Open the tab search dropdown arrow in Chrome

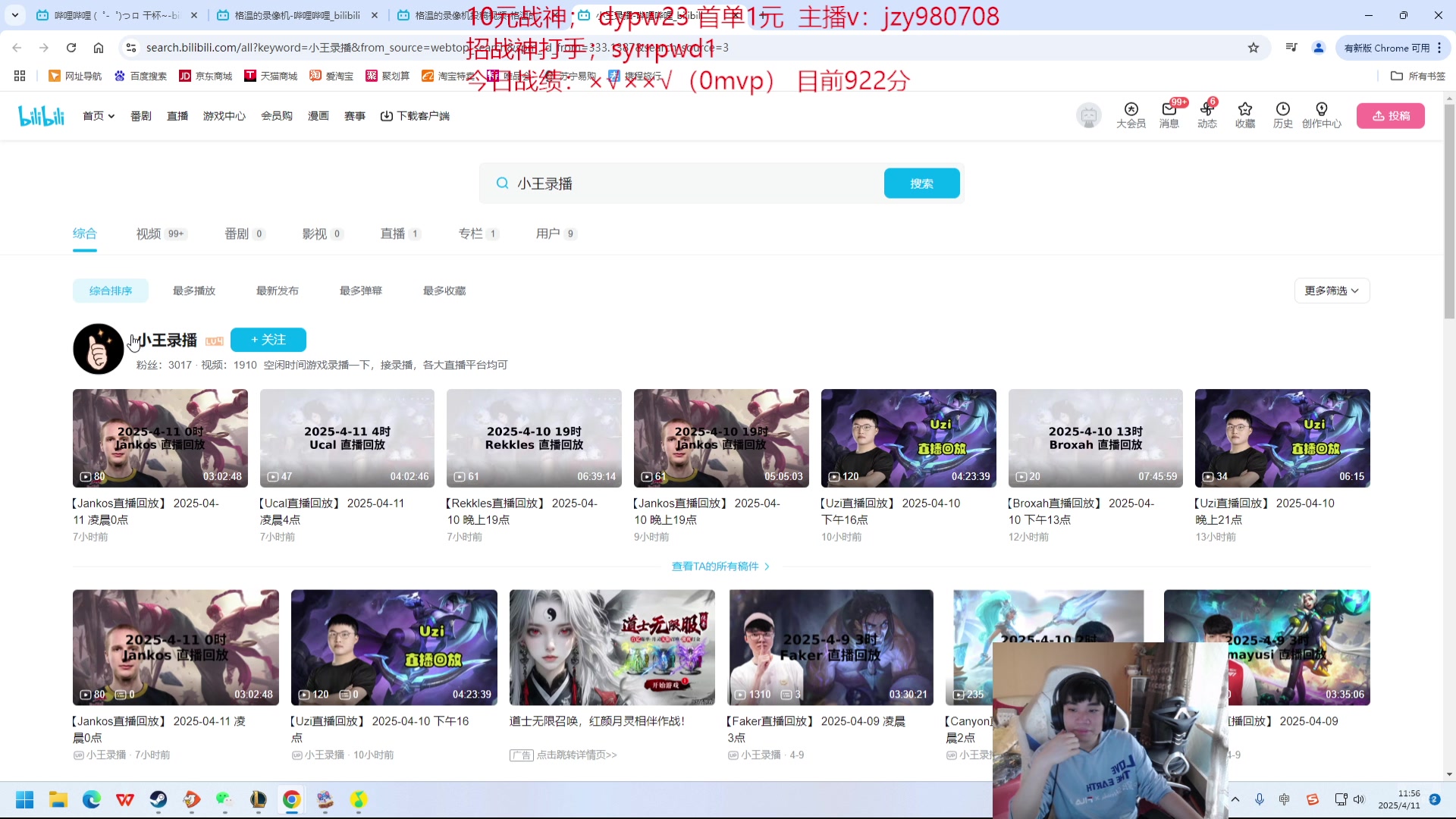(x=15, y=15)
